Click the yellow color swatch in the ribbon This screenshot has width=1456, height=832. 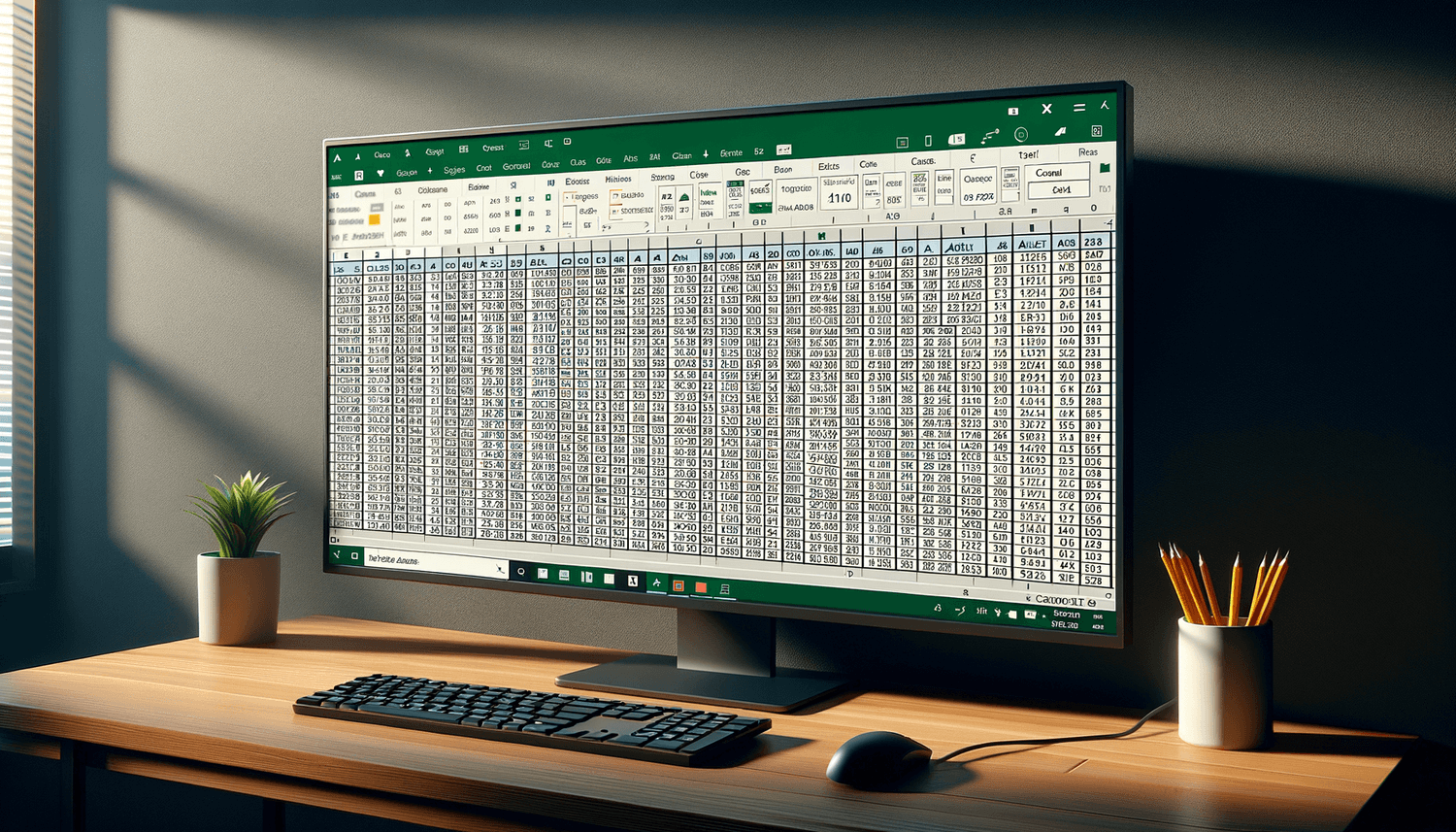click(374, 220)
